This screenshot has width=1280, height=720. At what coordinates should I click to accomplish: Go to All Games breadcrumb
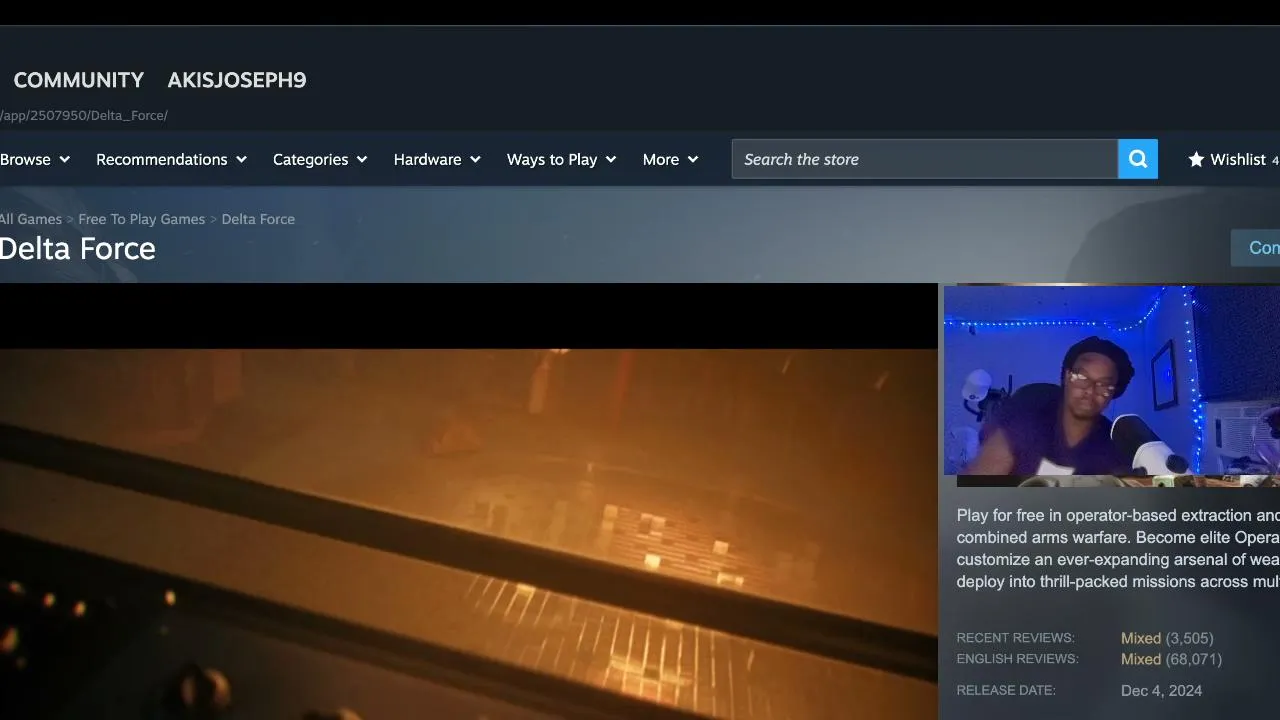coord(31,219)
